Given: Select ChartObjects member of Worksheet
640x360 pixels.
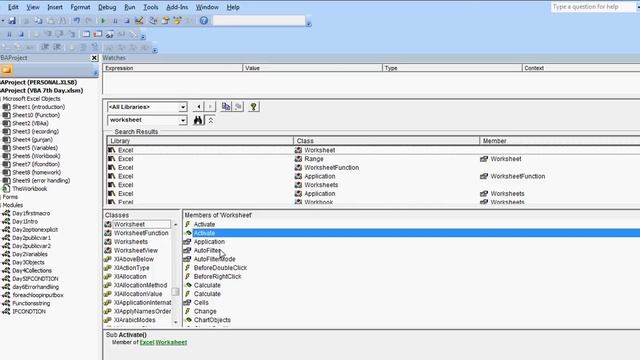Looking at the screenshot, I should pos(212,320).
